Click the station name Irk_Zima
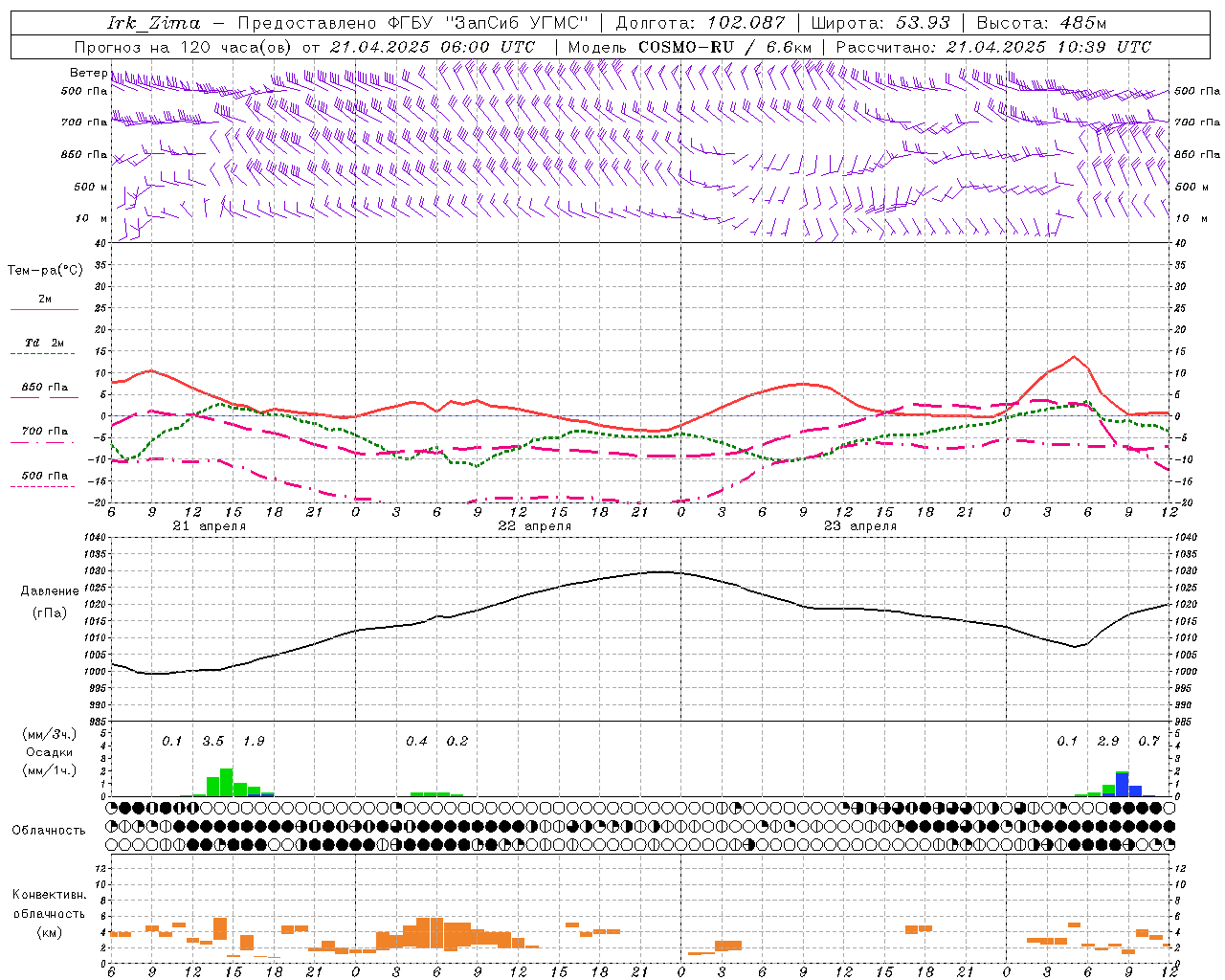This screenshot has height=980, width=1225. click(153, 23)
